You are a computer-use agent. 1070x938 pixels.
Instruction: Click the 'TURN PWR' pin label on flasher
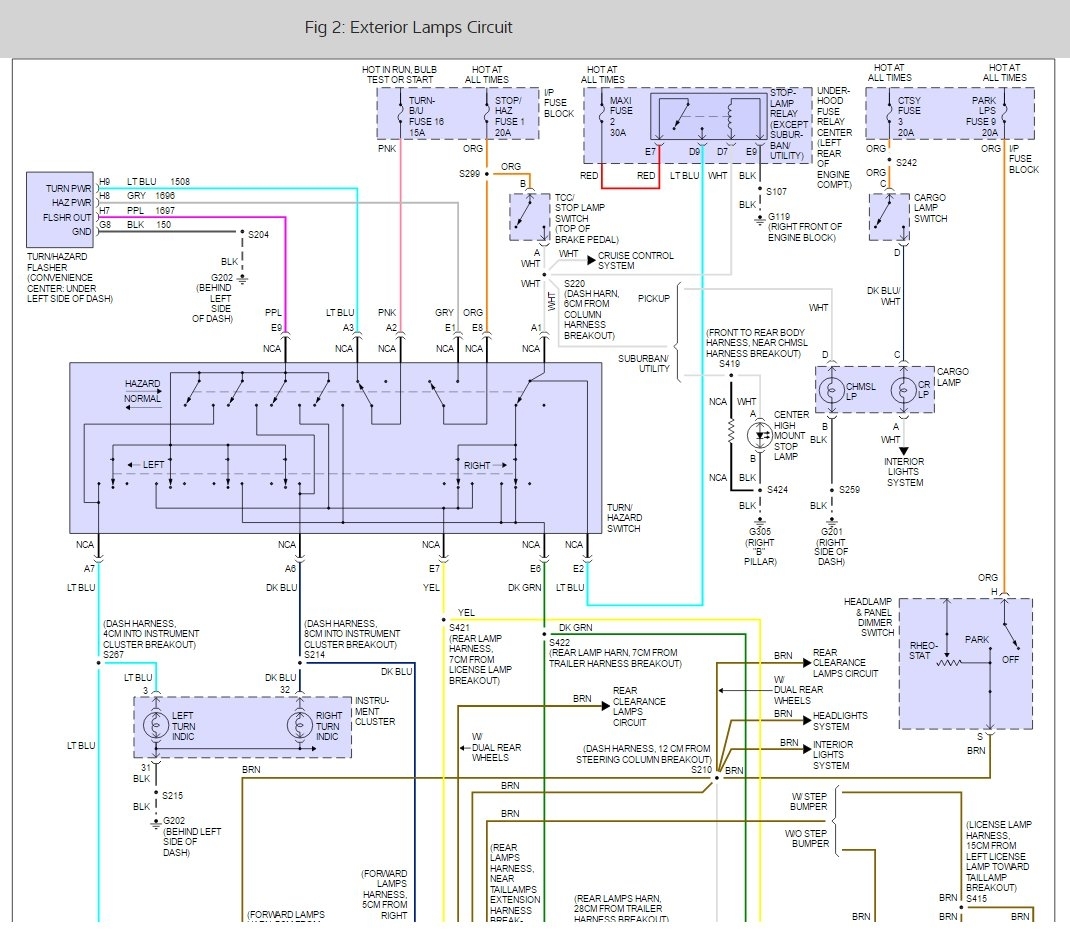pos(68,188)
